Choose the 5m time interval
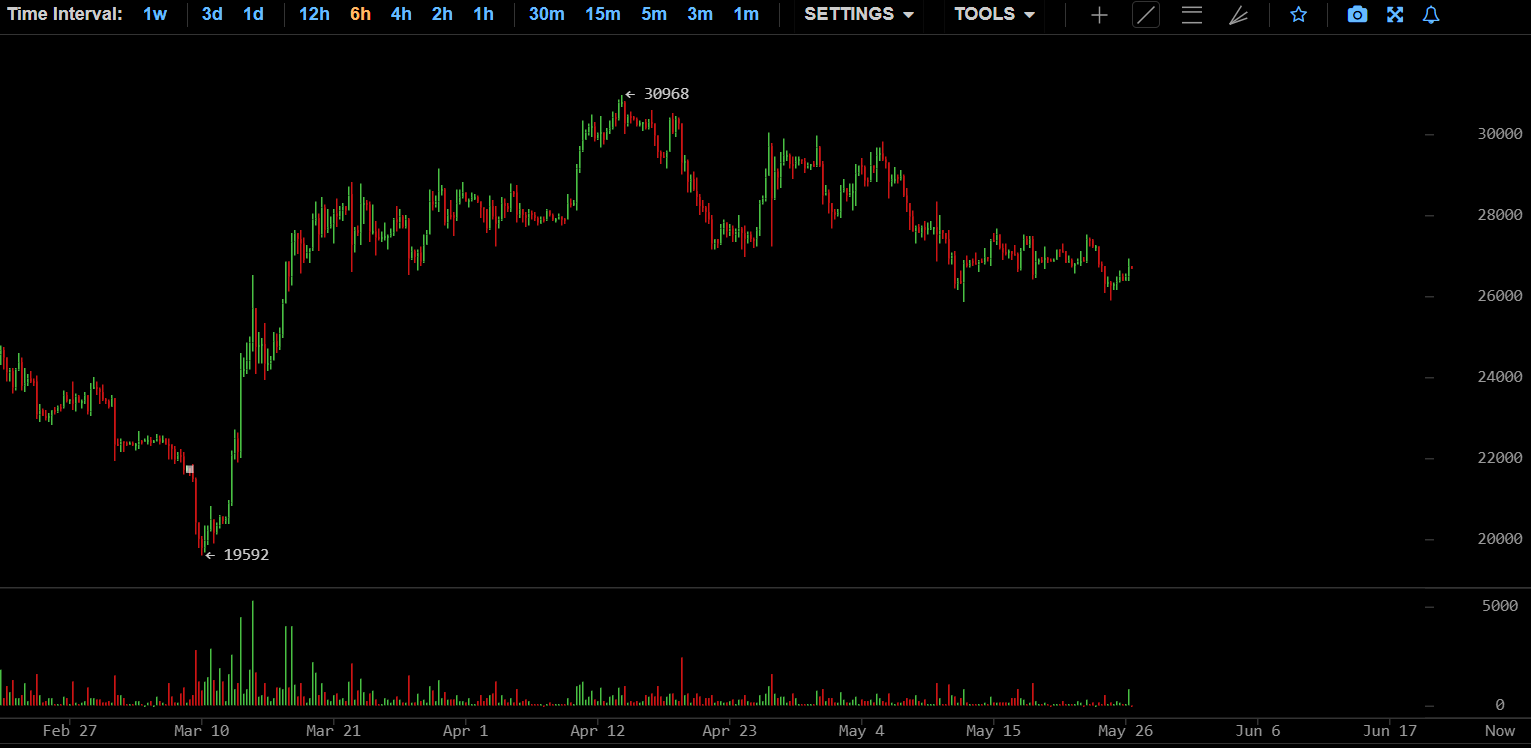 [654, 14]
